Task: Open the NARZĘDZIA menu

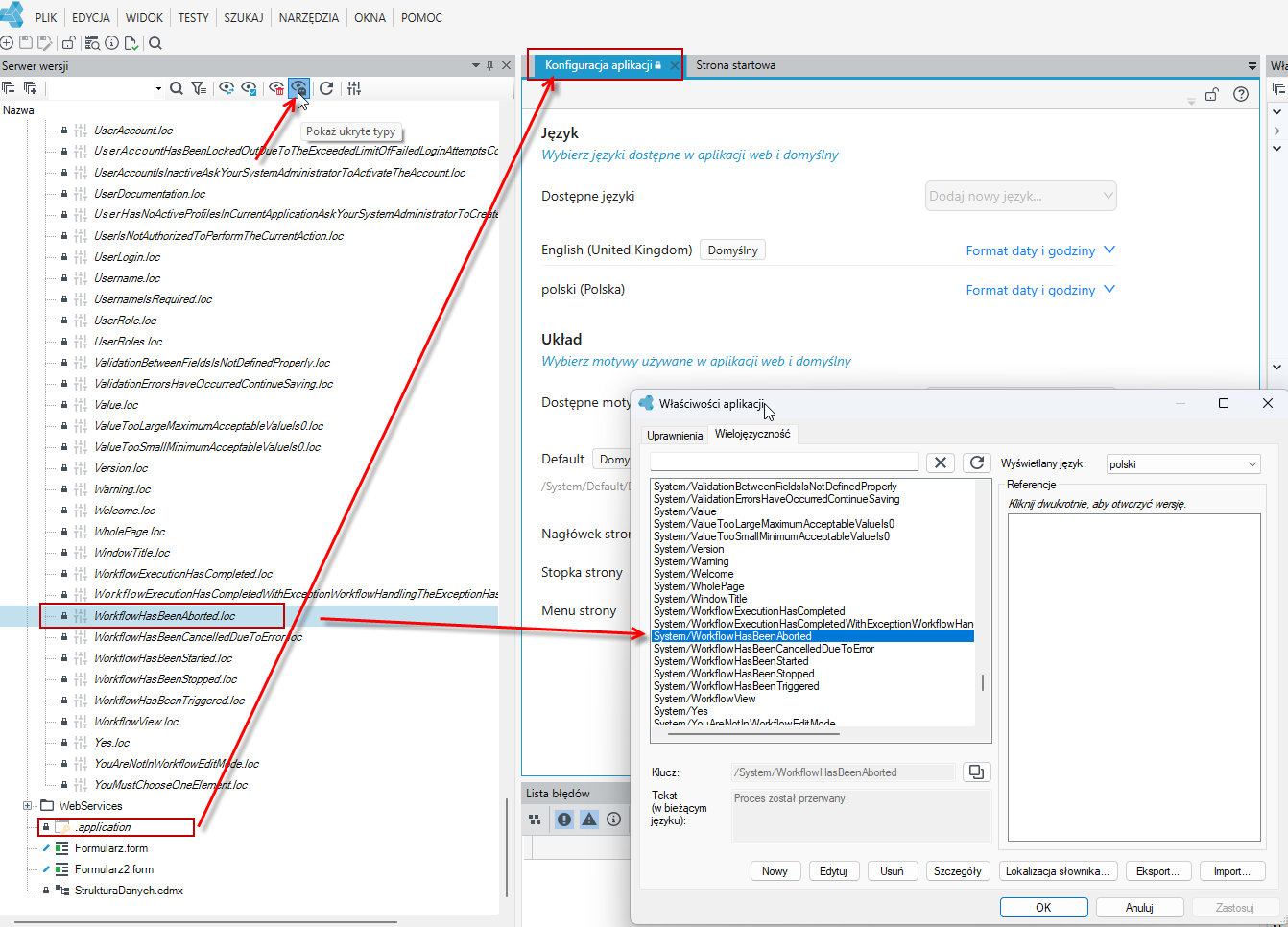Action: pyautogui.click(x=308, y=17)
